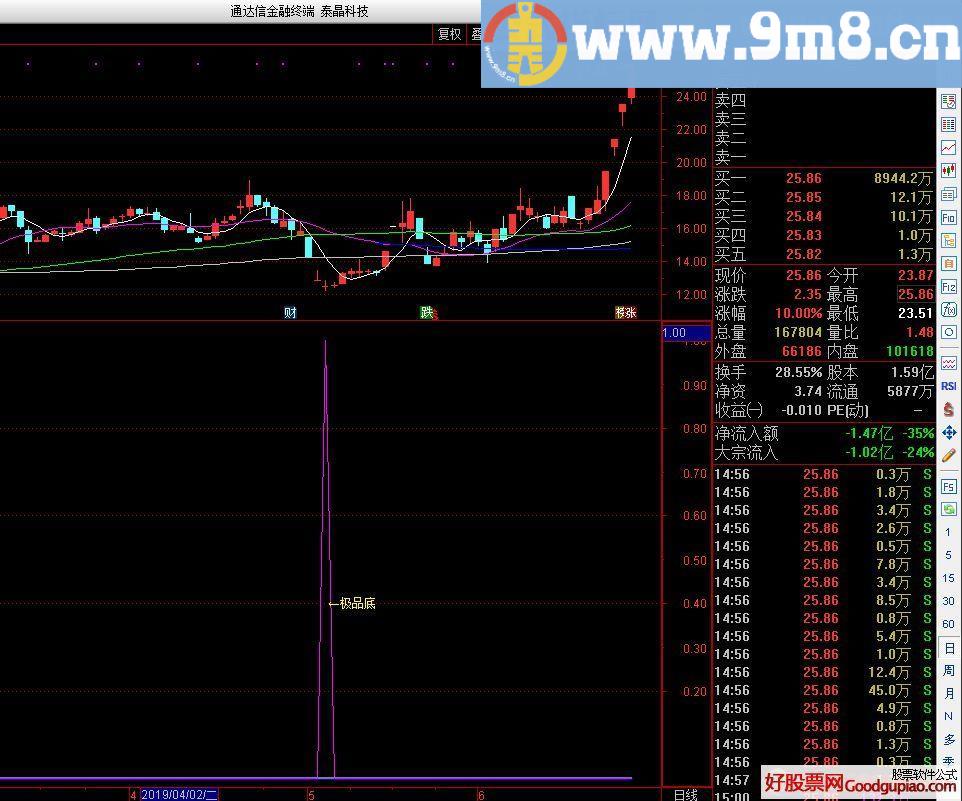Click the 日线 period label at bottom
Image resolution: width=962 pixels, height=801 pixels.
pyautogui.click(x=685, y=794)
